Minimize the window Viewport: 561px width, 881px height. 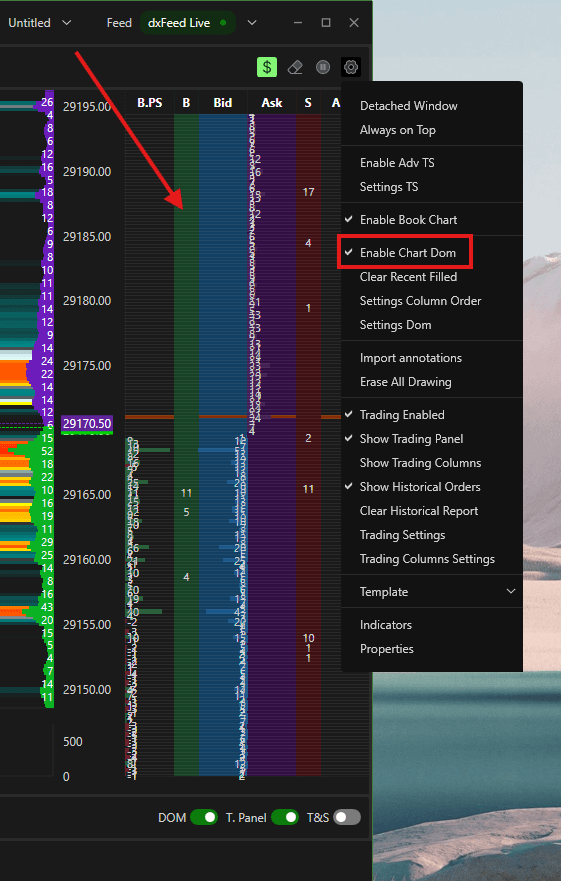(298, 22)
